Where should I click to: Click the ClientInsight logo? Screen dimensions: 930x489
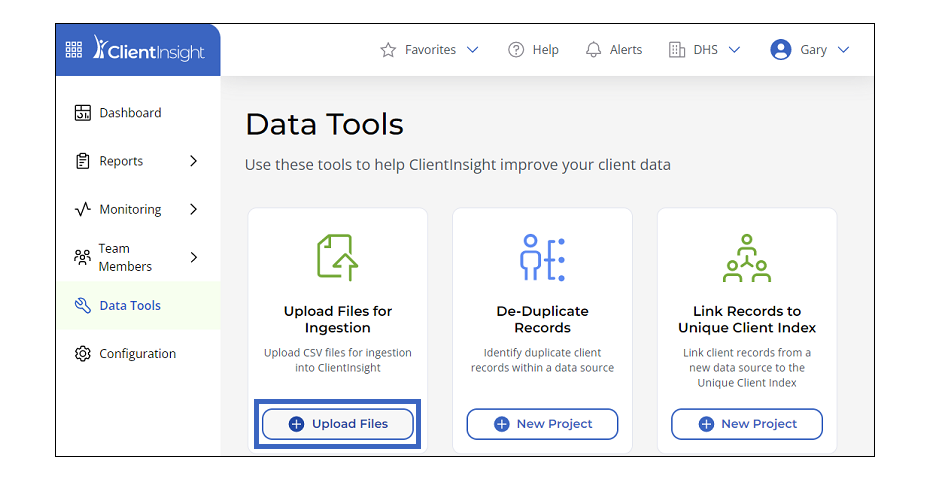[x=148, y=50]
